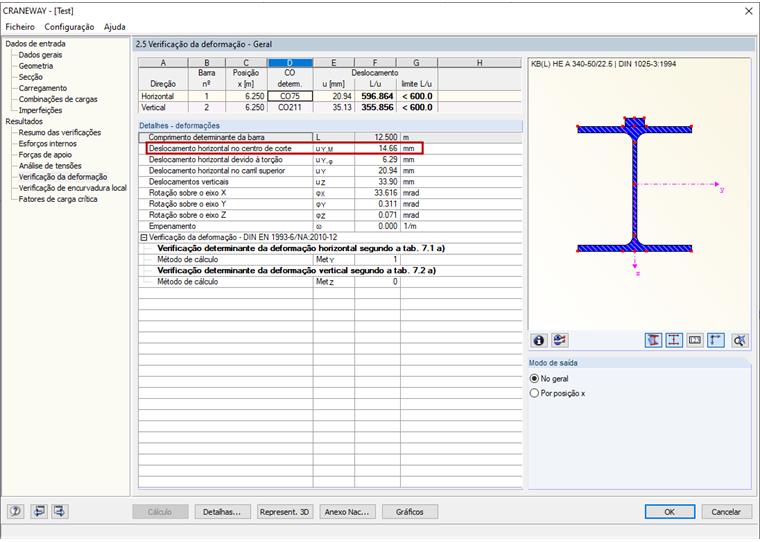Toggle the numbering display icon
The height and width of the screenshot is (542, 760).
pyautogui.click(x=695, y=340)
